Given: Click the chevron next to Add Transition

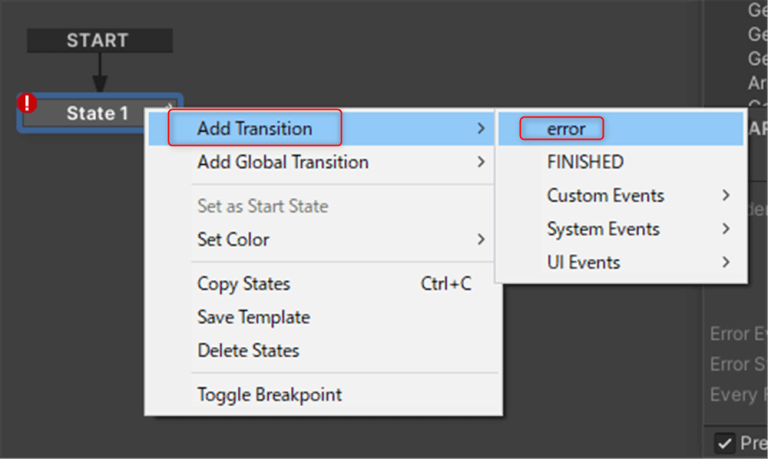Looking at the screenshot, I should pos(481,128).
